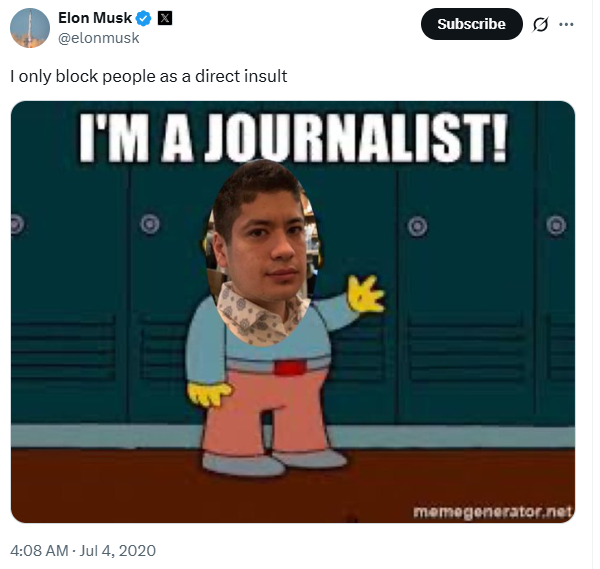The height and width of the screenshot is (569, 600).
Task: Click the @elonmusk handle
Action: pos(98,38)
